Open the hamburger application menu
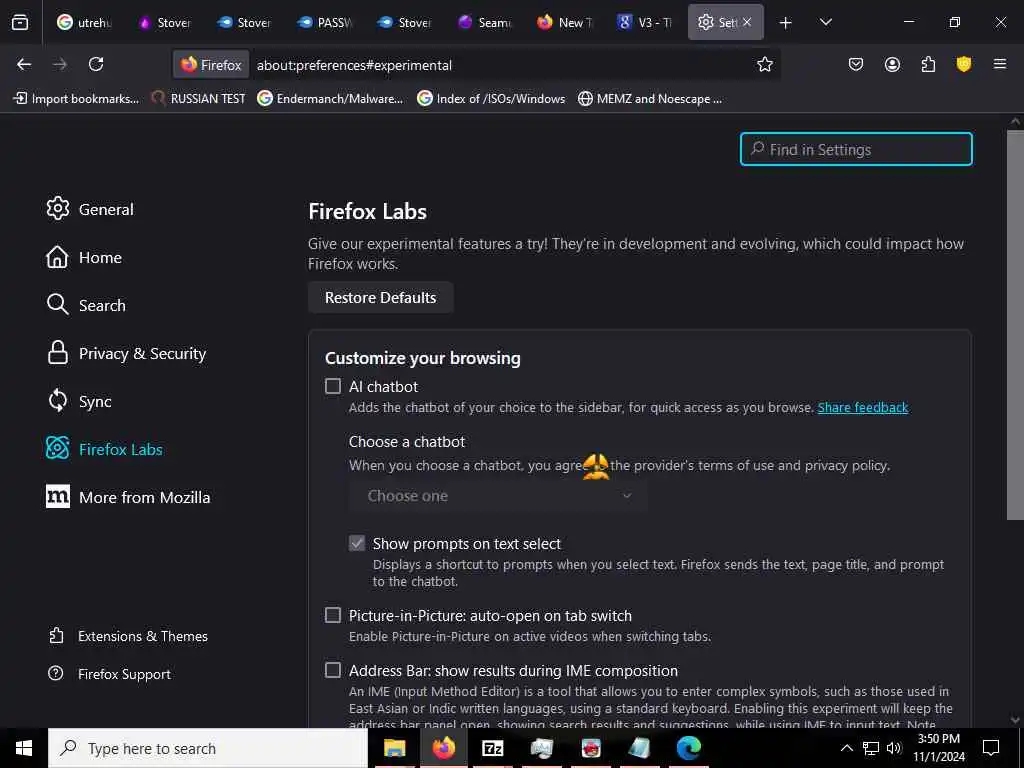The width and height of the screenshot is (1024, 768). point(1000,64)
